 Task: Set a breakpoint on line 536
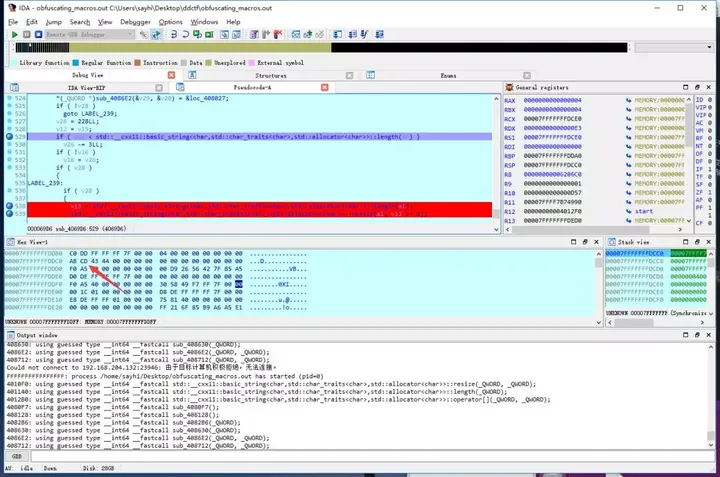click(x=9, y=191)
